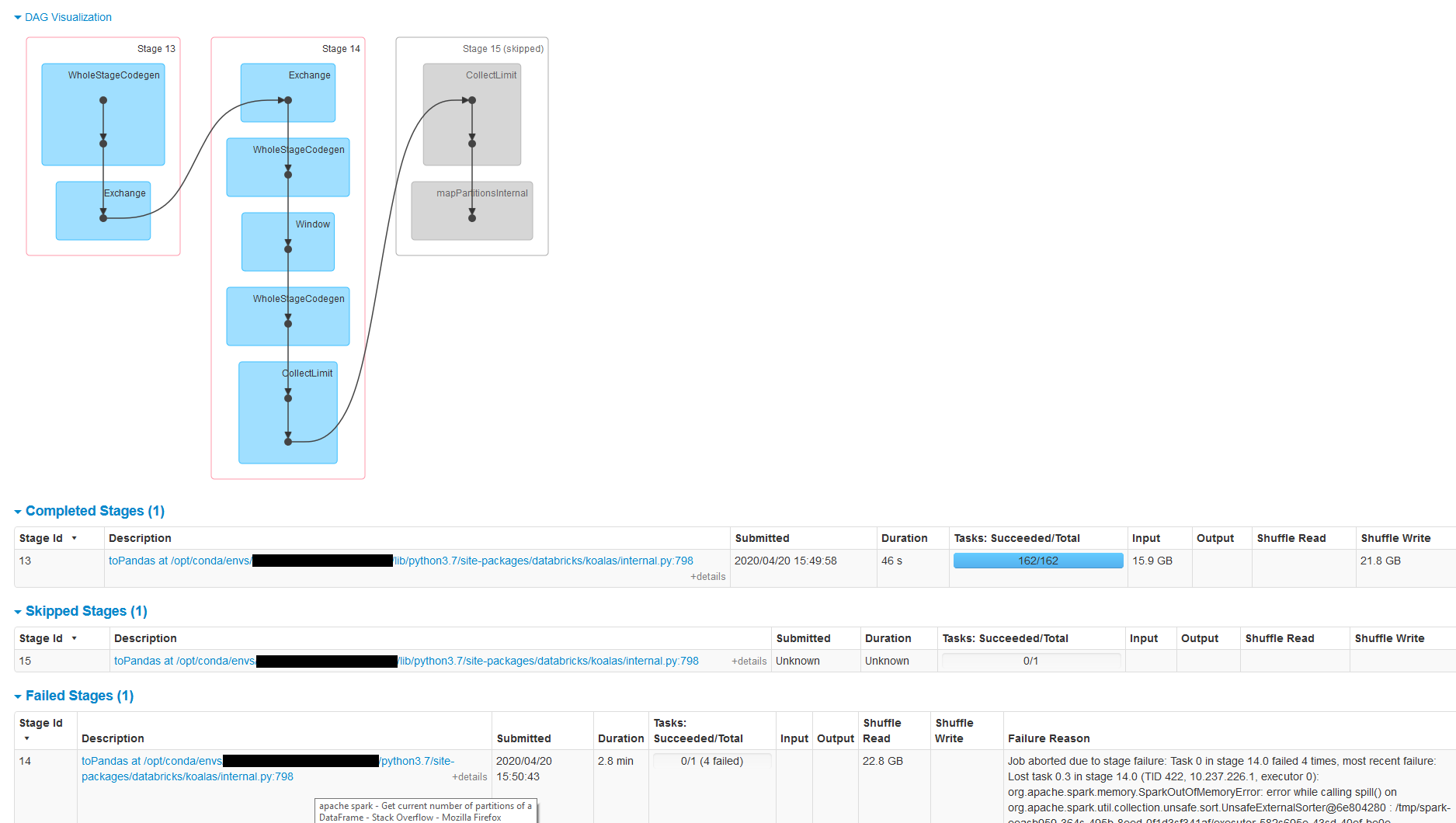Select the Exchange operator in Stage 14
Image resolution: width=1456 pixels, height=823 pixels.
click(x=287, y=92)
